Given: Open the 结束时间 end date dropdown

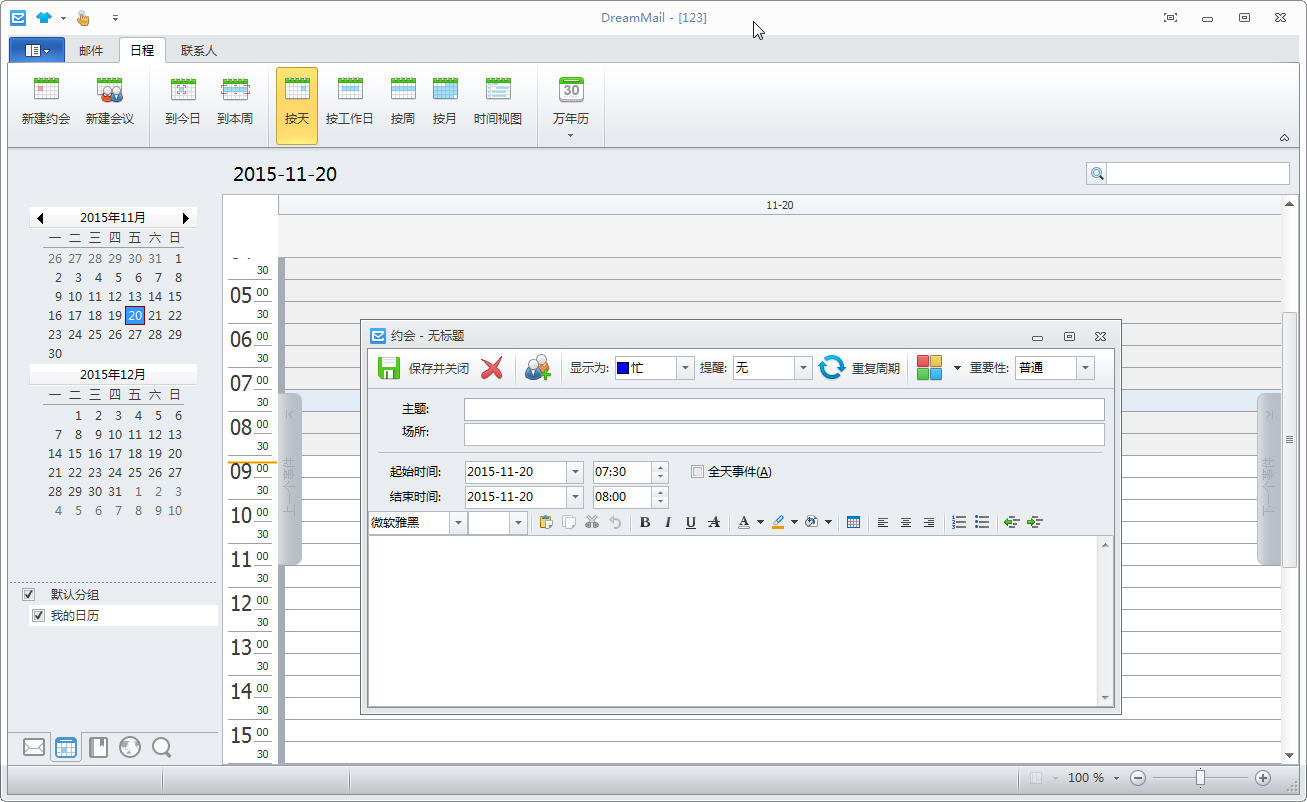Looking at the screenshot, I should [575, 497].
